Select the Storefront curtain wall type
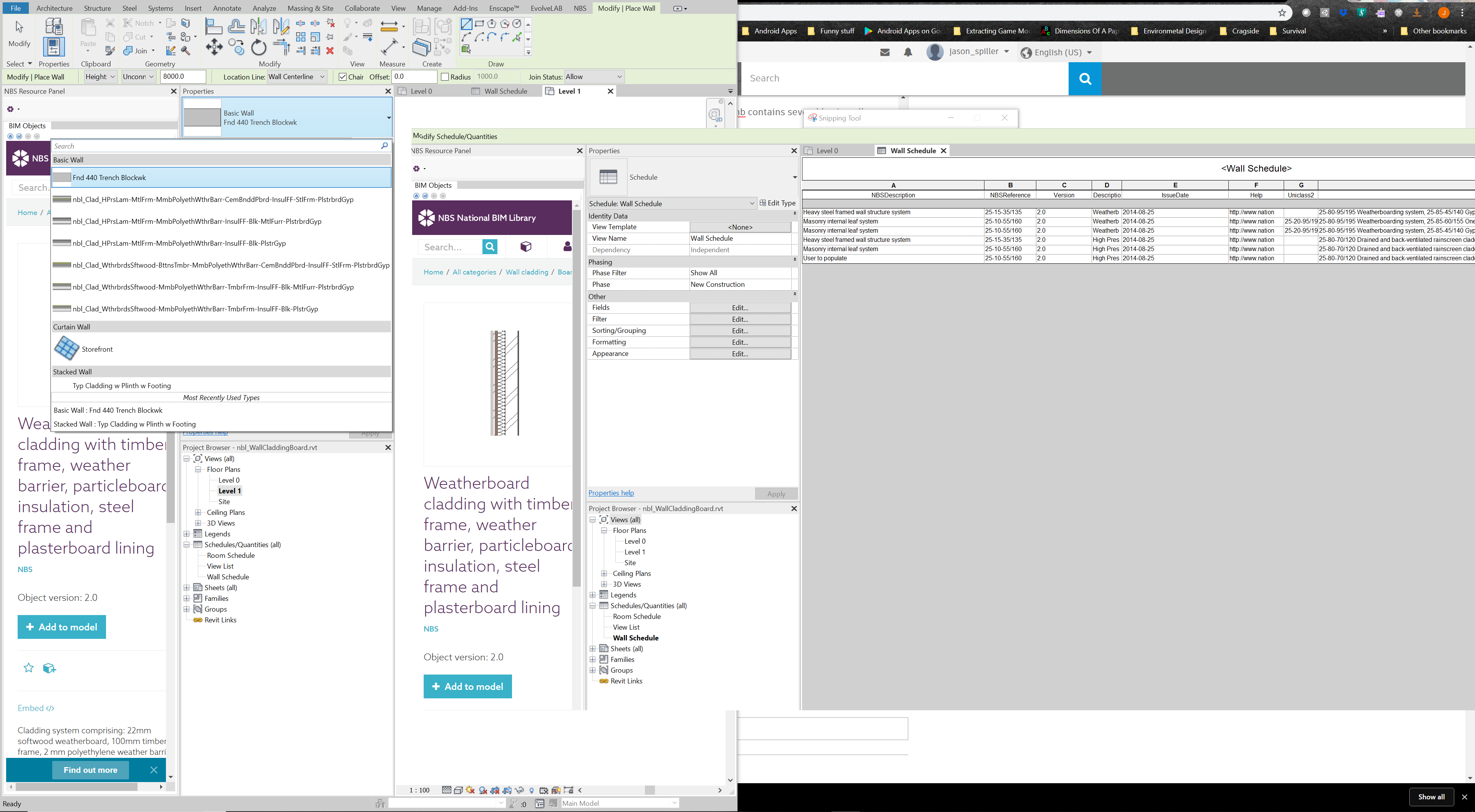This screenshot has width=1475, height=812. pos(222,349)
